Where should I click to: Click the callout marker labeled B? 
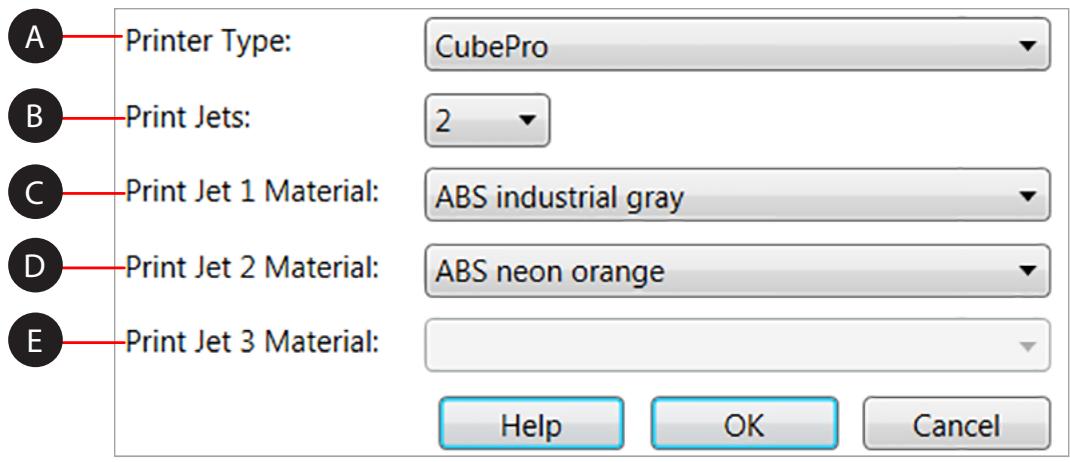pos(36,118)
